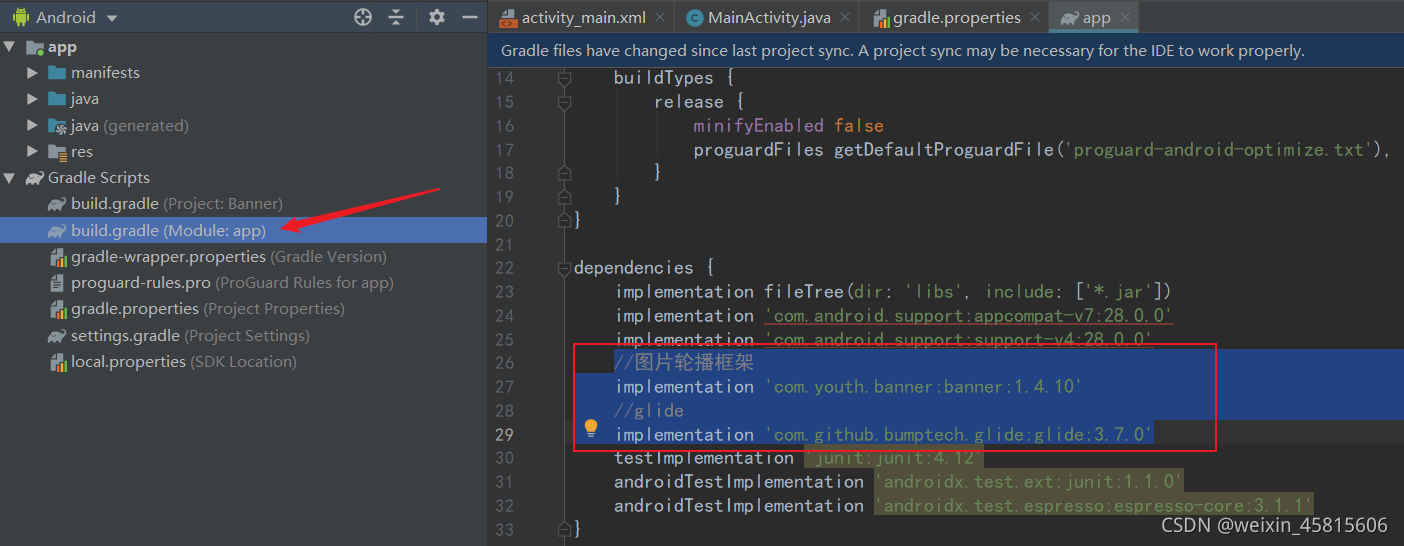The image size is (1404, 546).
Task: Switch to activity_main.xml tab
Action: (583, 18)
